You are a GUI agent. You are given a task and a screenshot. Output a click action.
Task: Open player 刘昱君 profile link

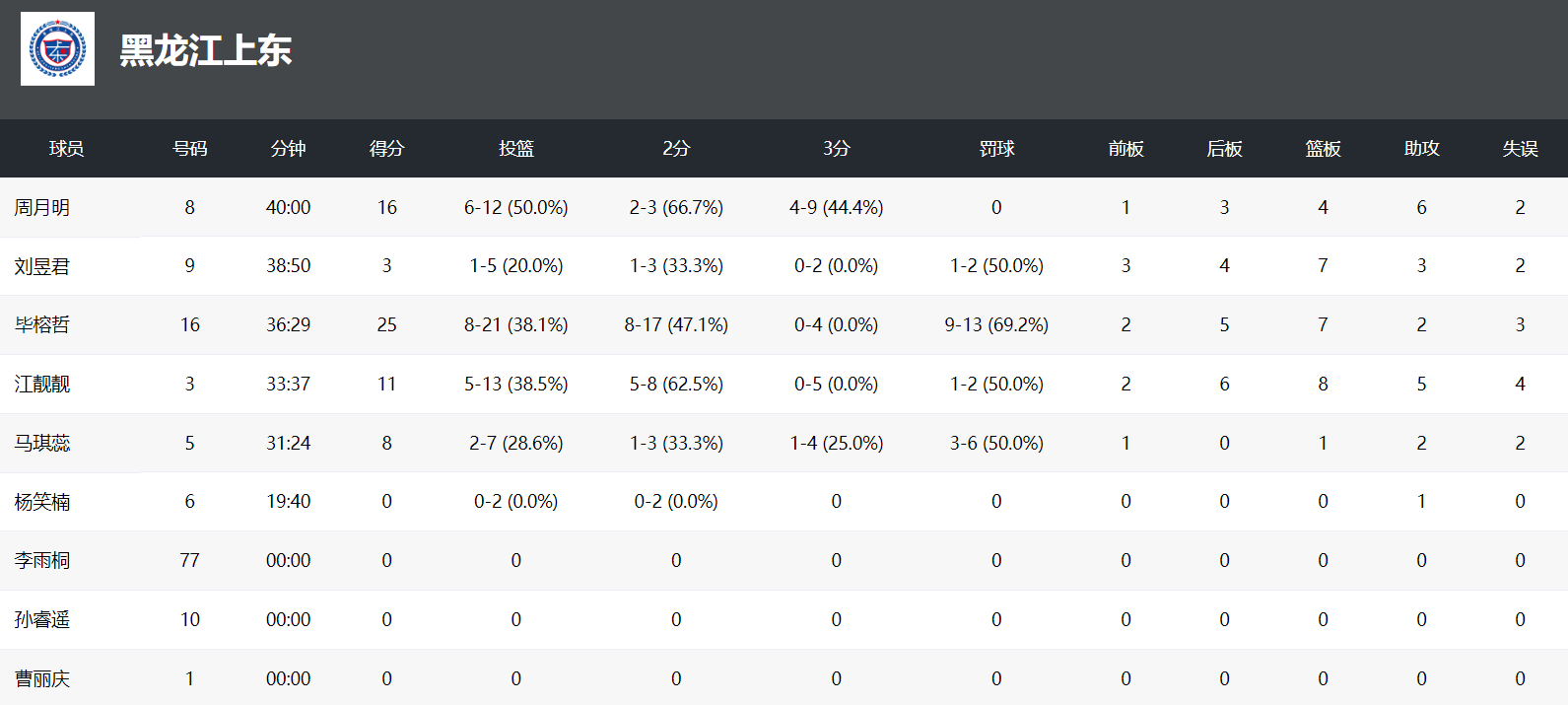click(42, 266)
